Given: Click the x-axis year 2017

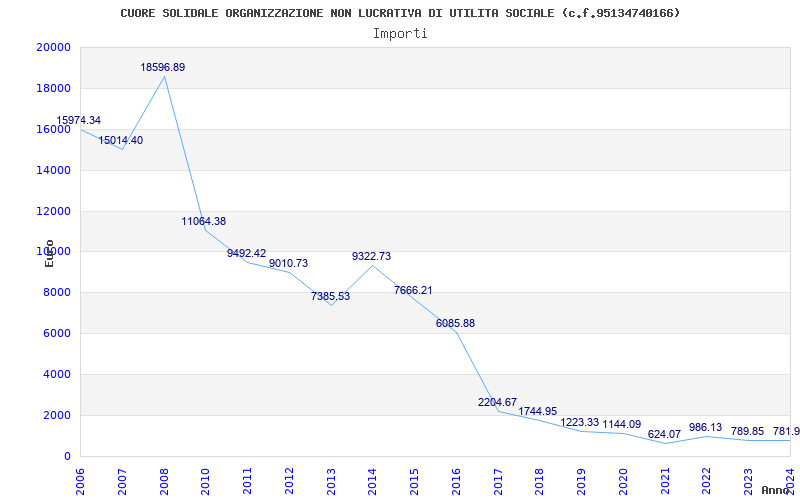Looking at the screenshot, I should click(x=498, y=482).
